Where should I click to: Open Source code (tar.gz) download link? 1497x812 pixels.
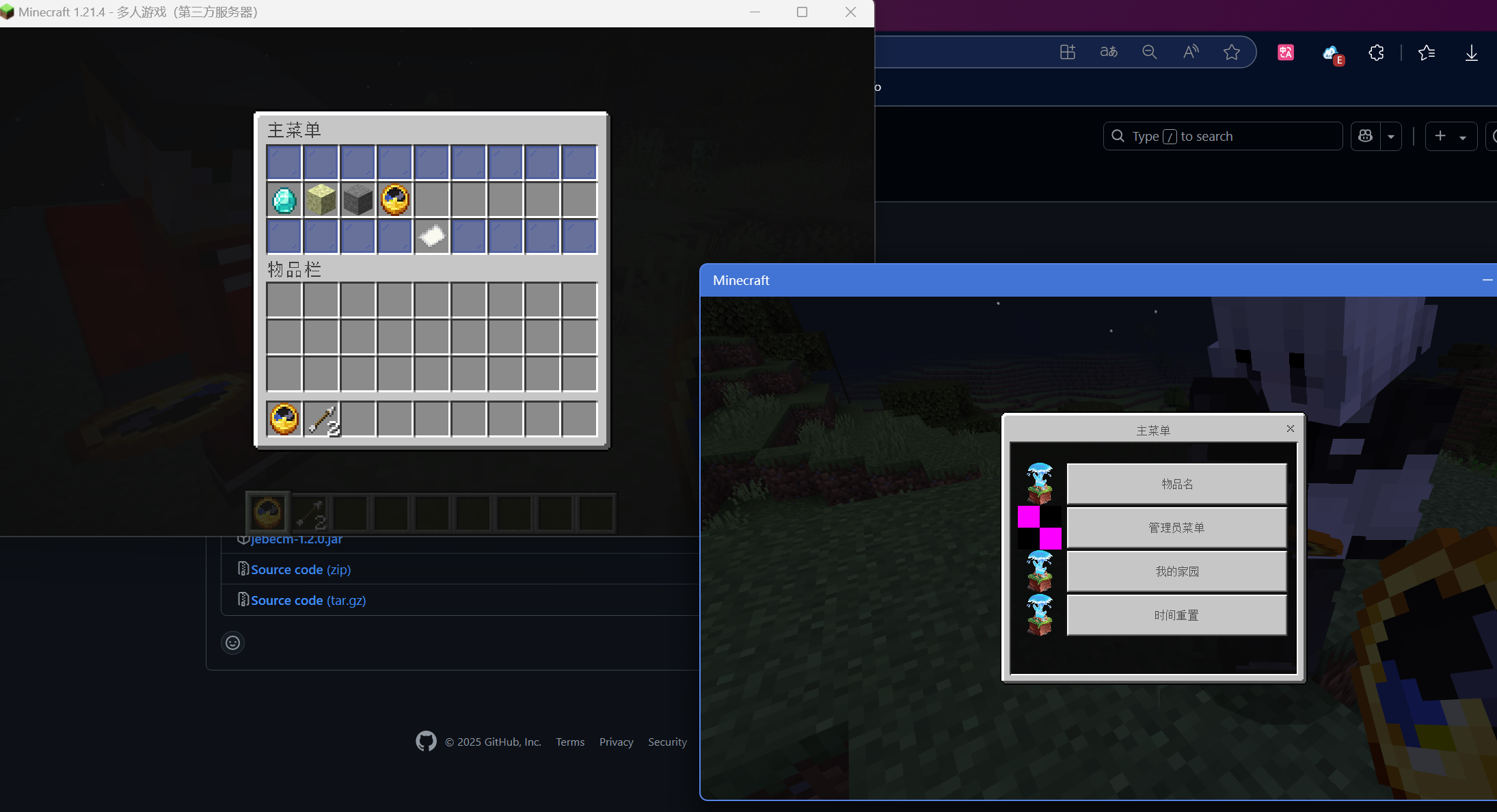[x=308, y=600]
